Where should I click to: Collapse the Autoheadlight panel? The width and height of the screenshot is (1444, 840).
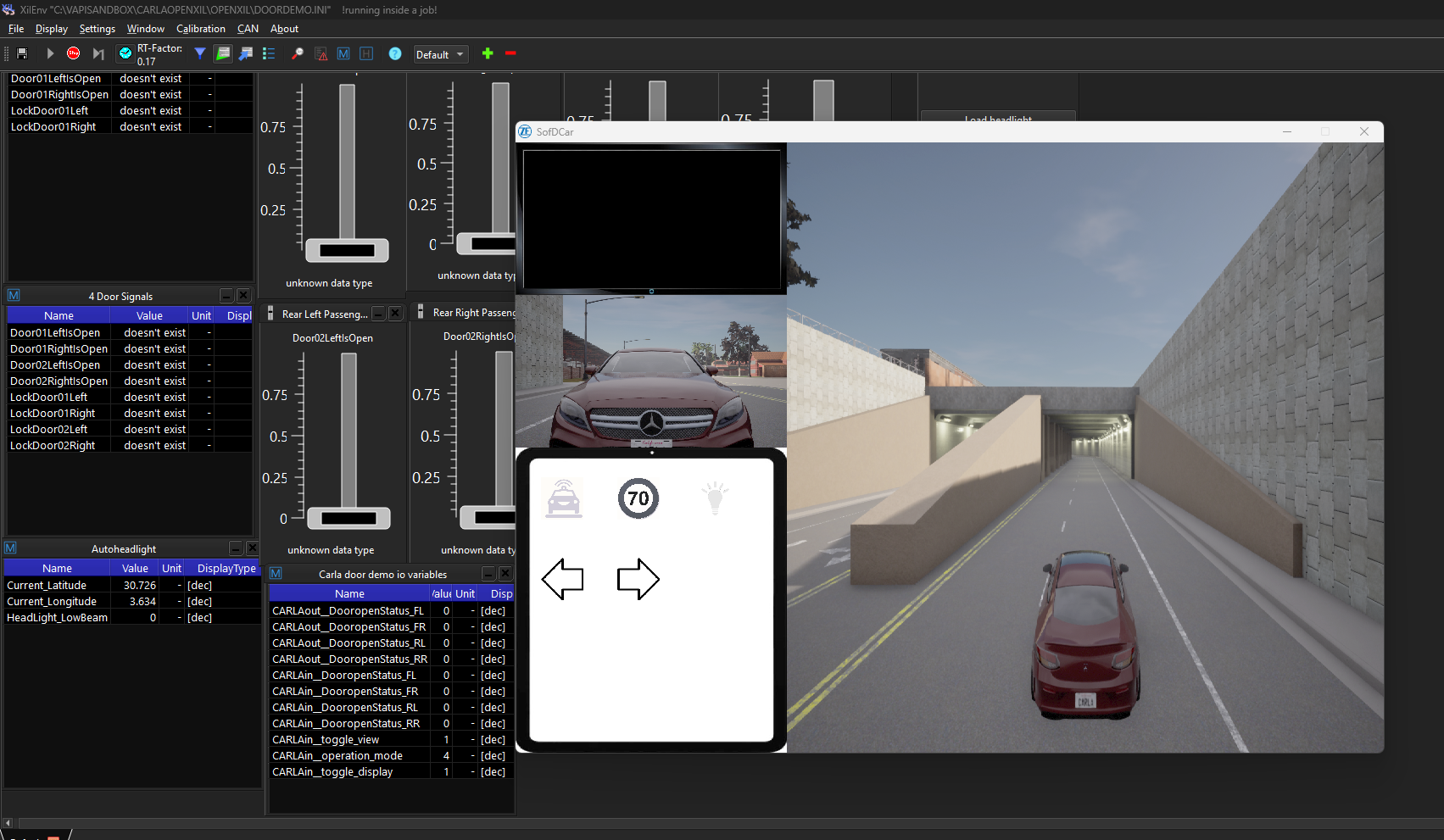coord(235,548)
